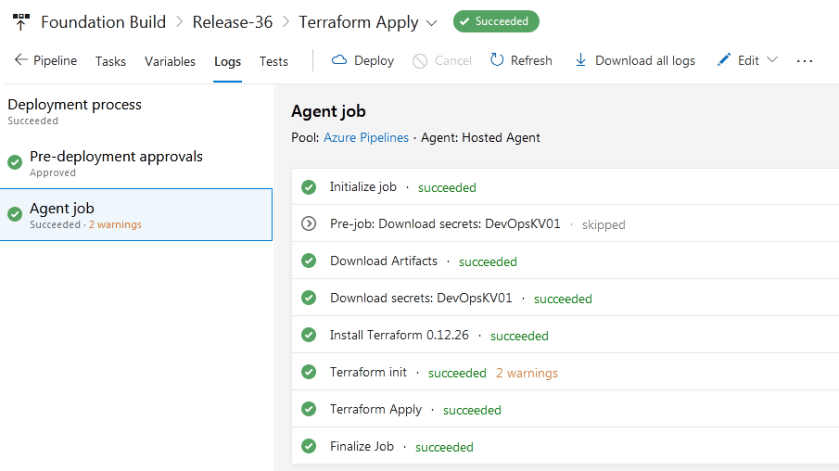Click the success icon next to Finalize Job
This screenshot has width=839, height=471.
coord(309,446)
